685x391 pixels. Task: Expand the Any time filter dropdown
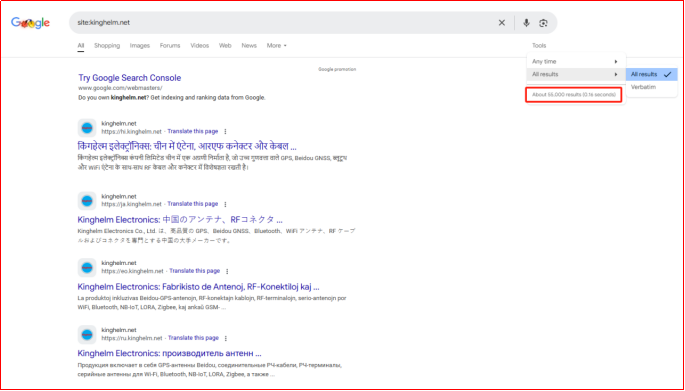576,62
